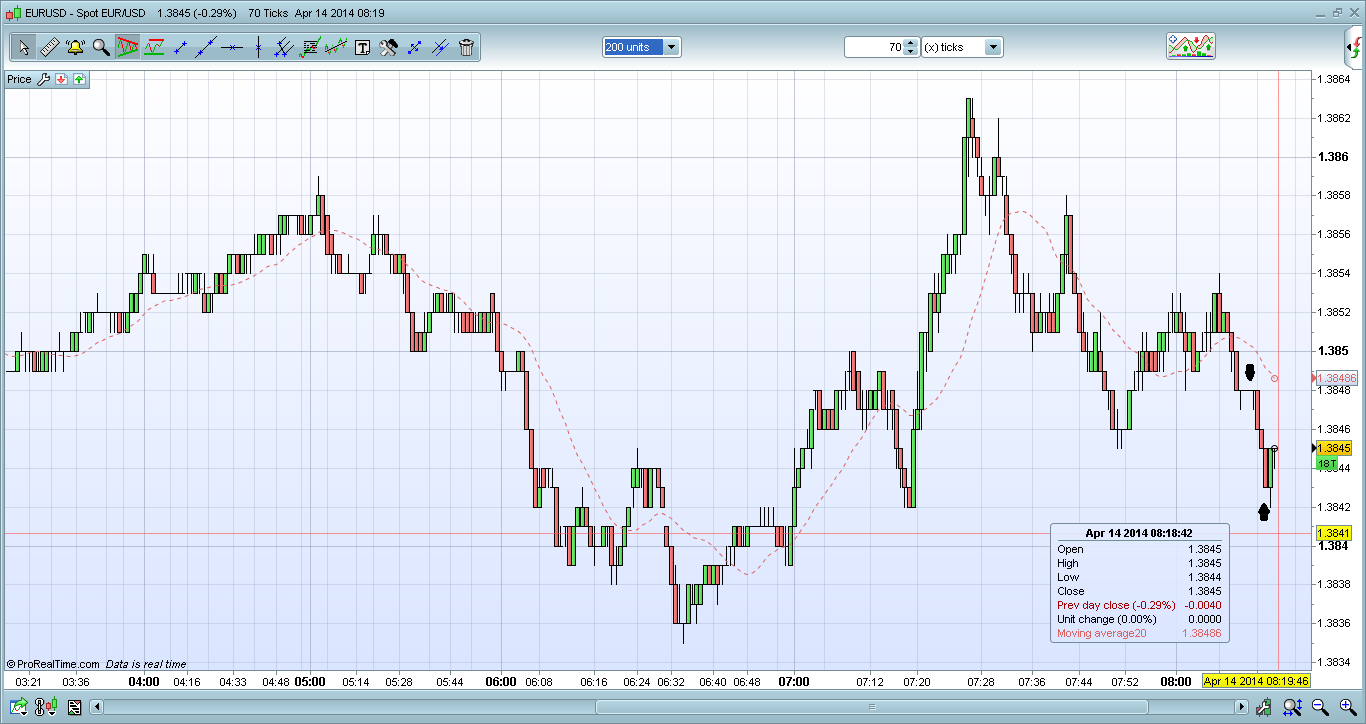Open the hammer and wrench object settings
This screenshot has height=724, width=1366.
388,47
